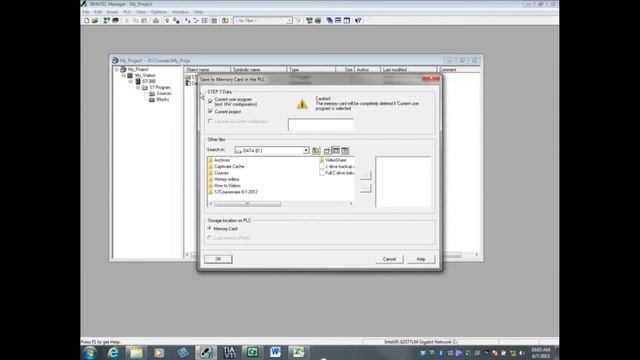Open the PLC menu
The height and width of the screenshot is (360, 640).
click(128, 12)
